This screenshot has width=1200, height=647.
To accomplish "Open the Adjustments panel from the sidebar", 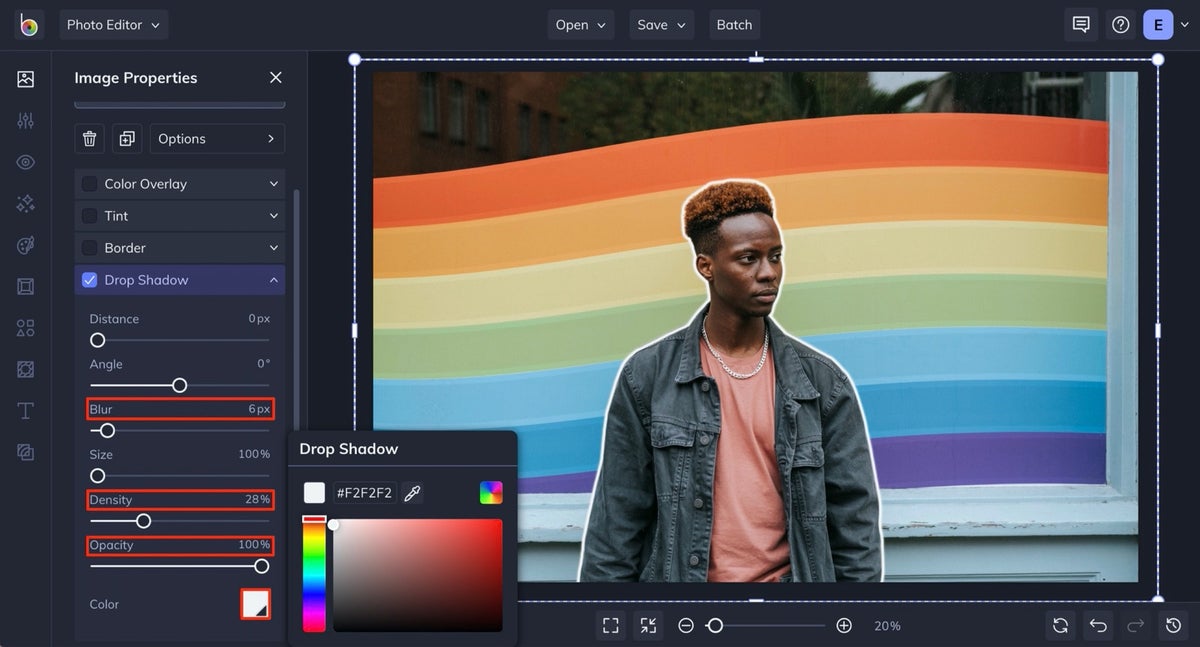I will 25,120.
